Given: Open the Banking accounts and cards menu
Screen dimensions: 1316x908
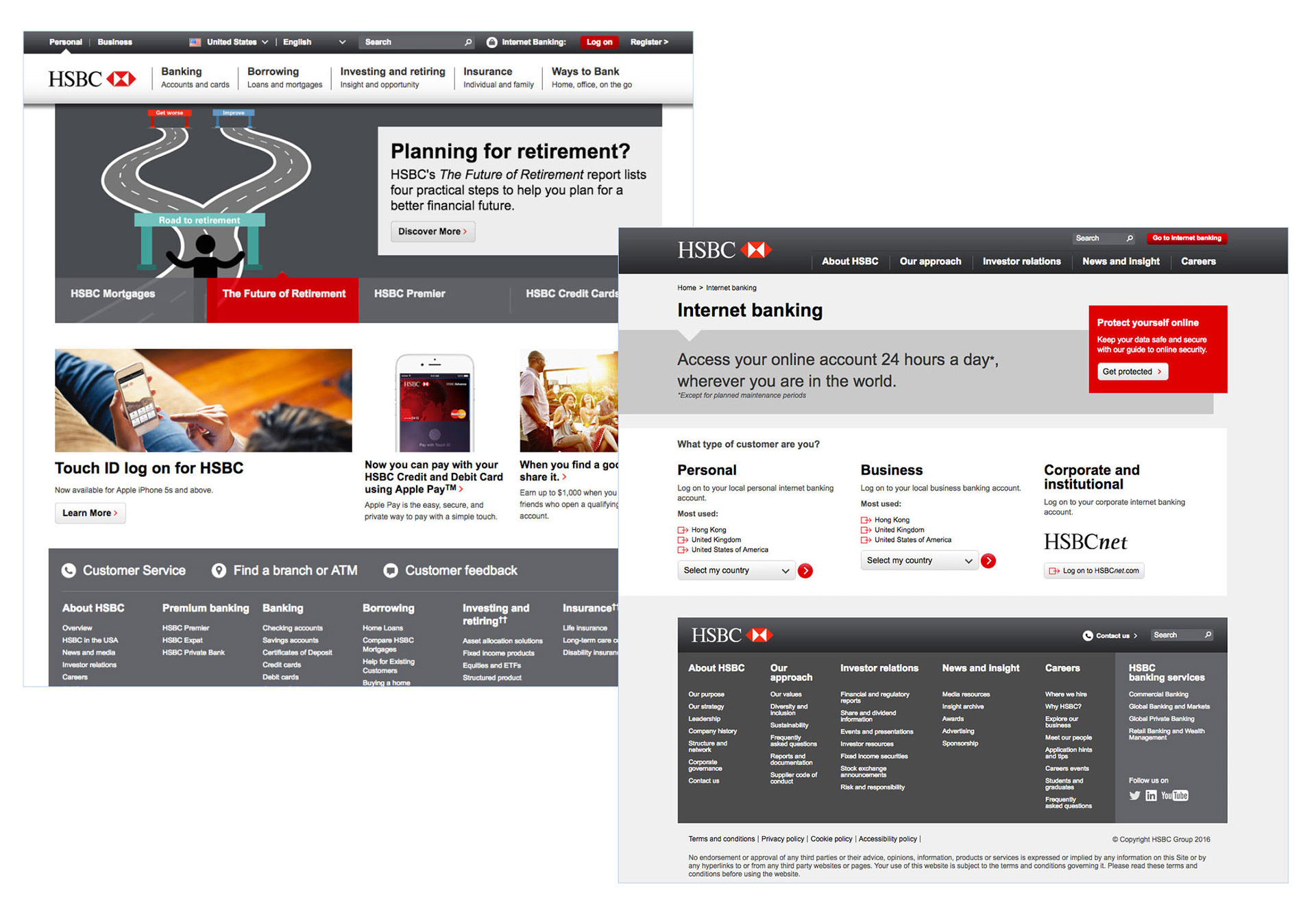Looking at the screenshot, I should click(195, 77).
